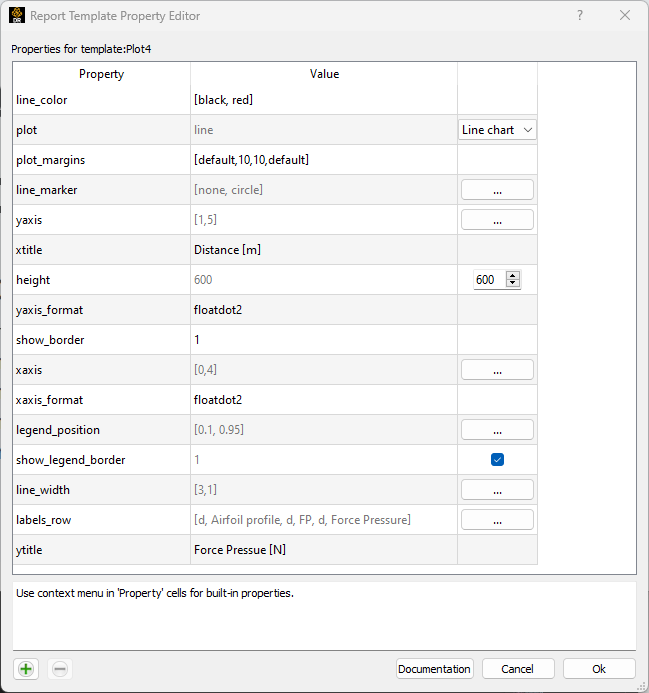The width and height of the screenshot is (649, 693).
Task: Click the application icon in the title bar
Action: click(17, 15)
